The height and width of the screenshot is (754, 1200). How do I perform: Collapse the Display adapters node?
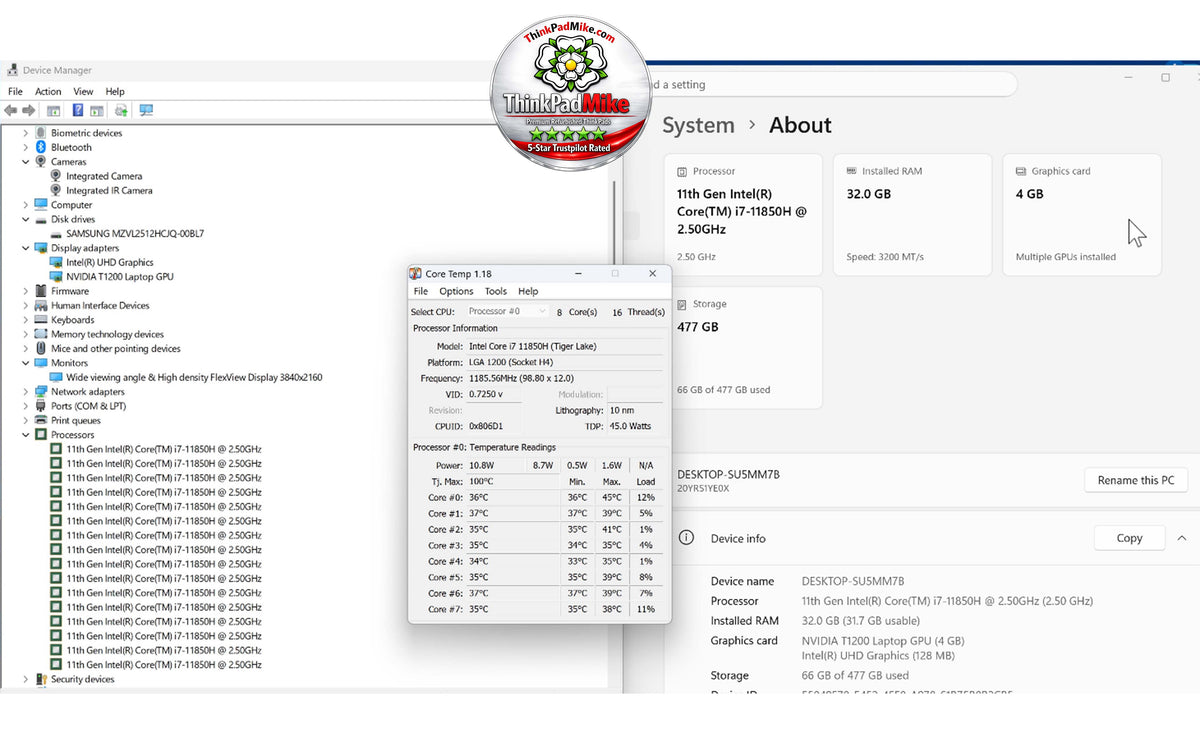point(26,248)
